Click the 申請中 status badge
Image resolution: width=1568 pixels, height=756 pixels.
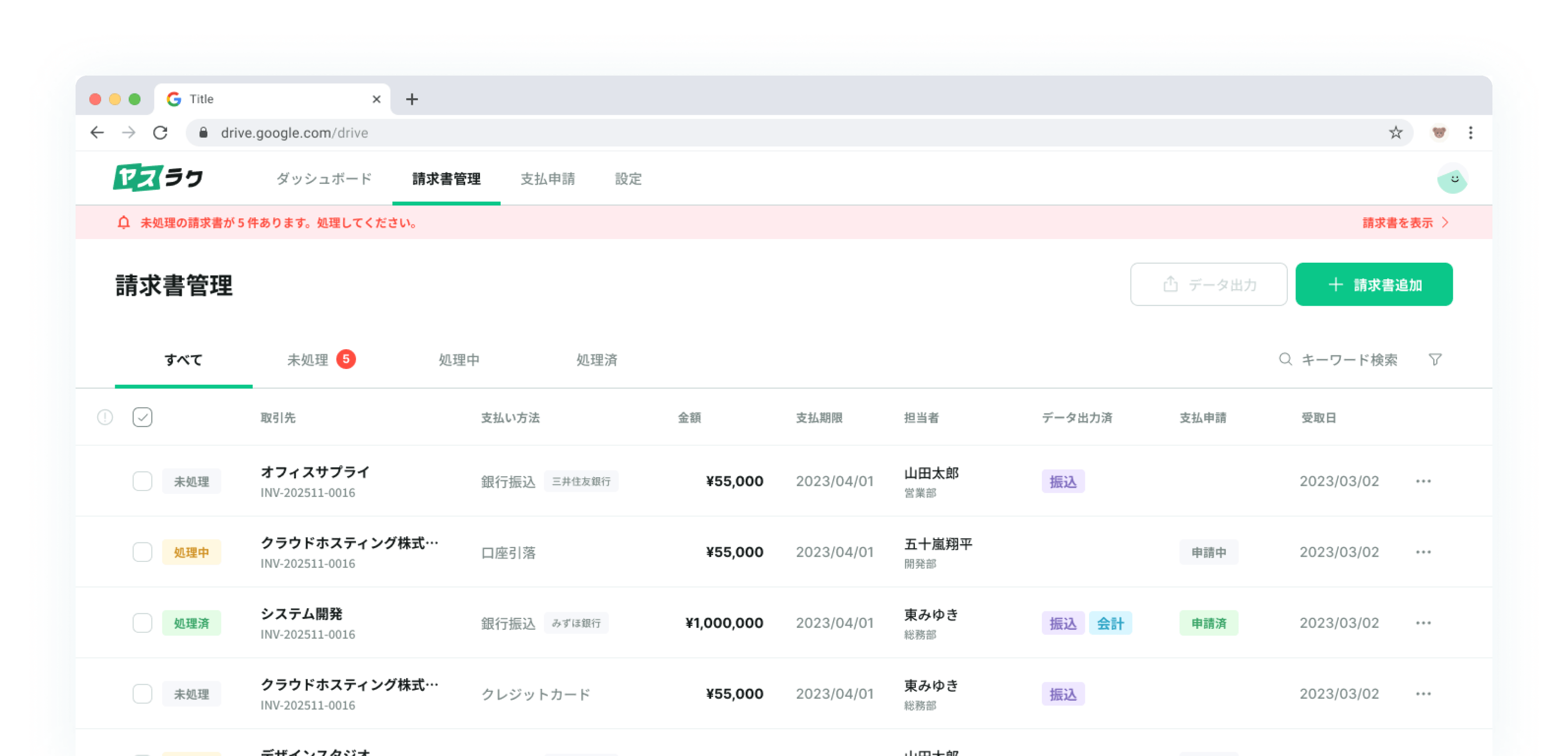(1208, 552)
